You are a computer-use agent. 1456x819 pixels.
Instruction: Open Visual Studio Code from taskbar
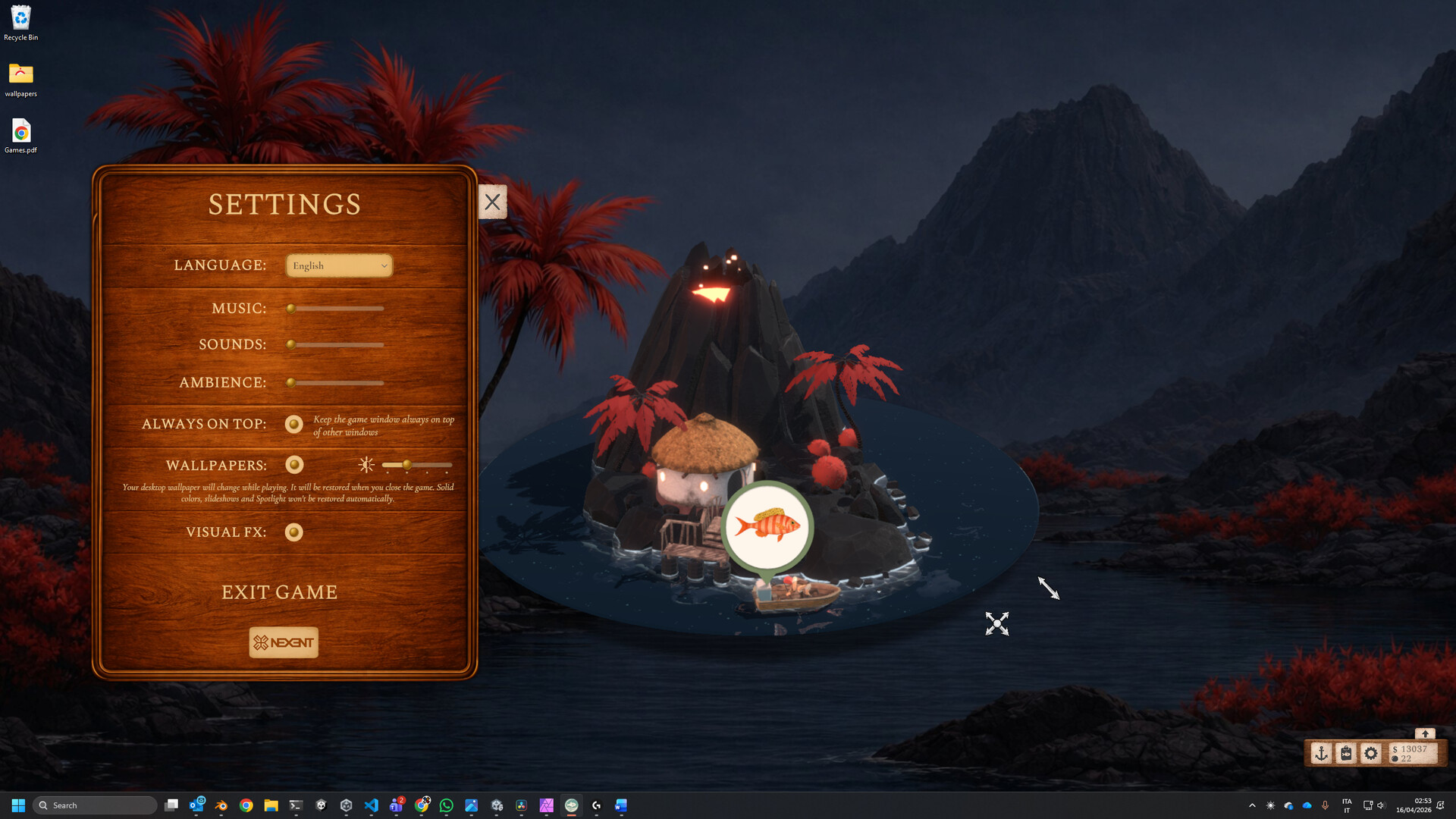point(371,805)
